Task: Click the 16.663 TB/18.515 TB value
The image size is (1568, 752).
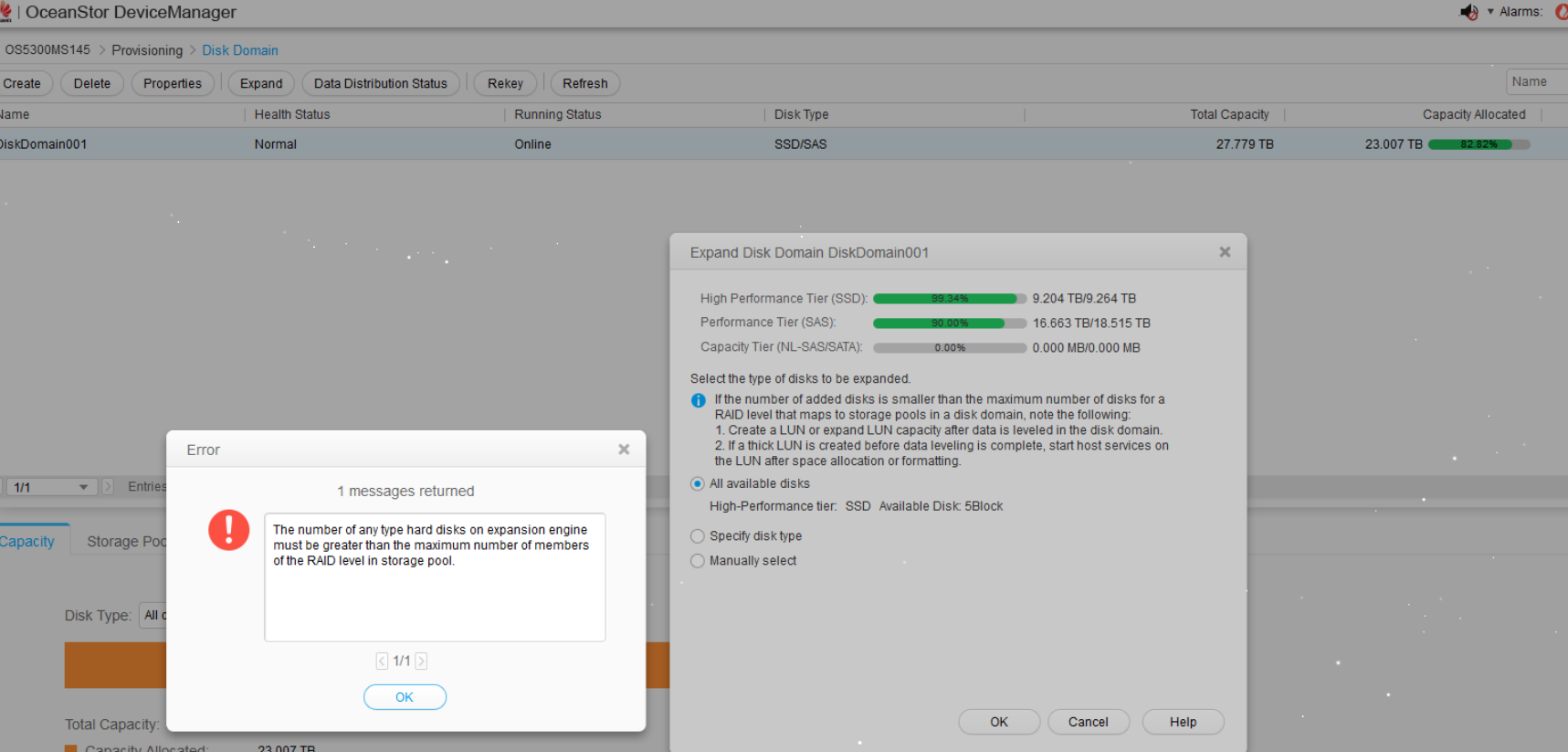Action: [1091, 323]
